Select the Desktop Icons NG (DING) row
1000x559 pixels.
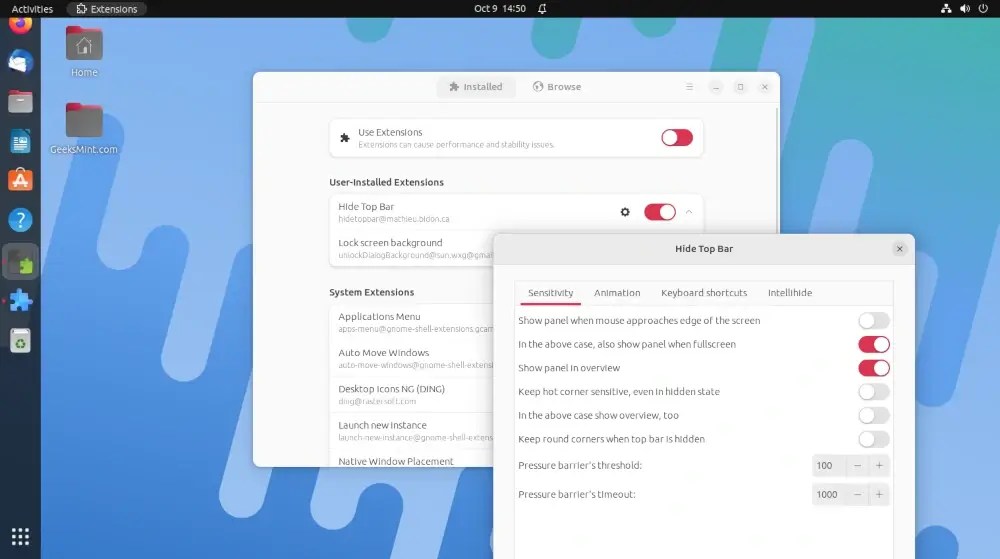coord(411,395)
